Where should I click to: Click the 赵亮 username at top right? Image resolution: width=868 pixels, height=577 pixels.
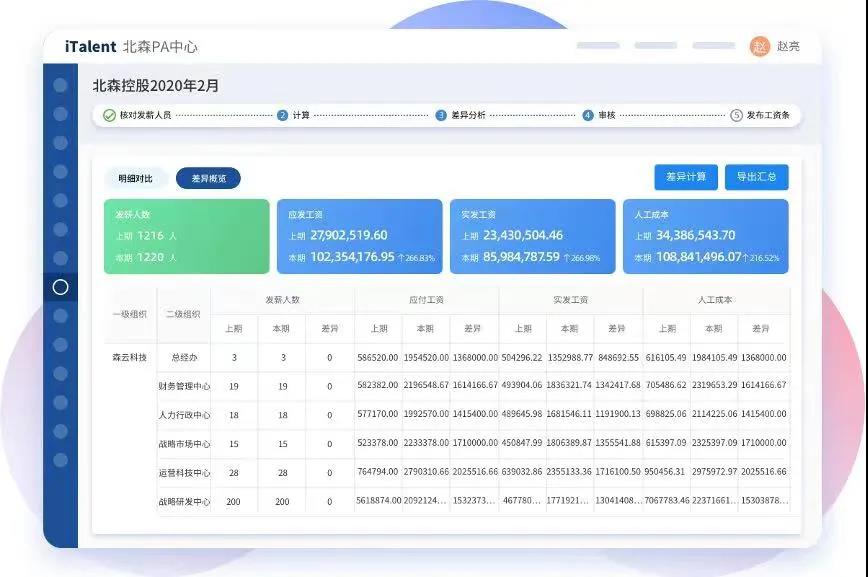click(x=788, y=47)
